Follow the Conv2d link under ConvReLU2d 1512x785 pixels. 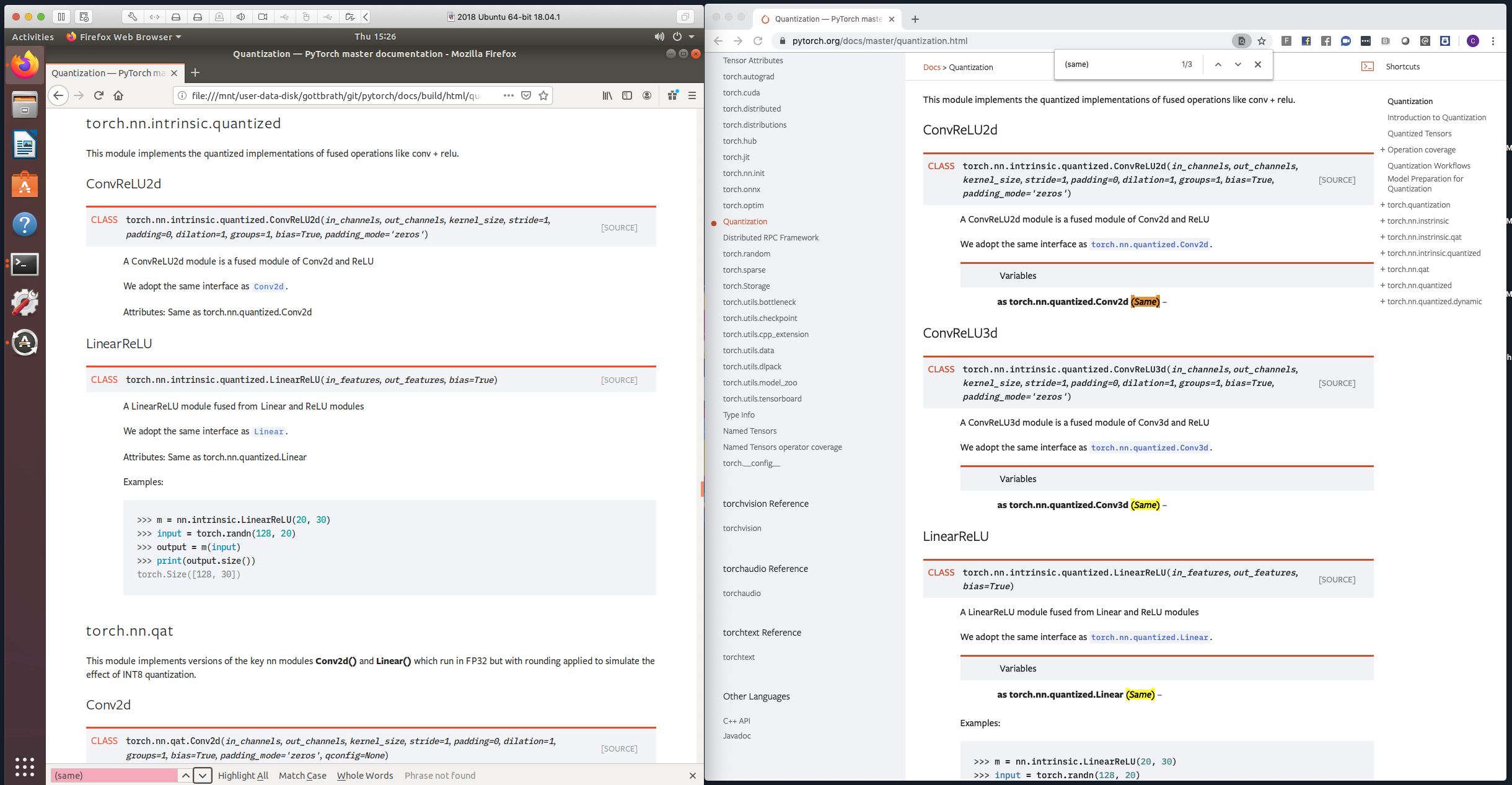(x=268, y=286)
